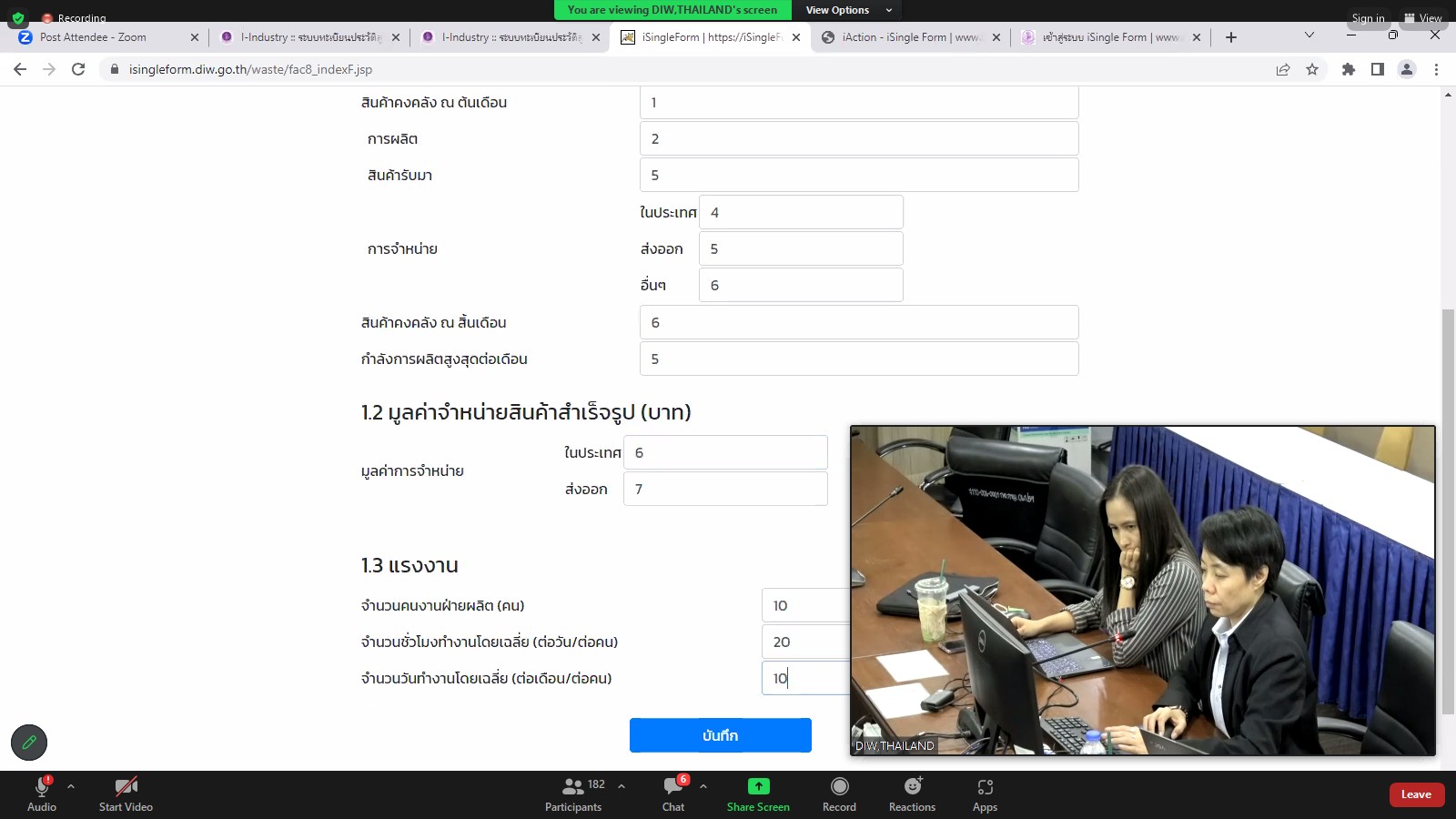Expand the Chat options caret

(x=703, y=786)
